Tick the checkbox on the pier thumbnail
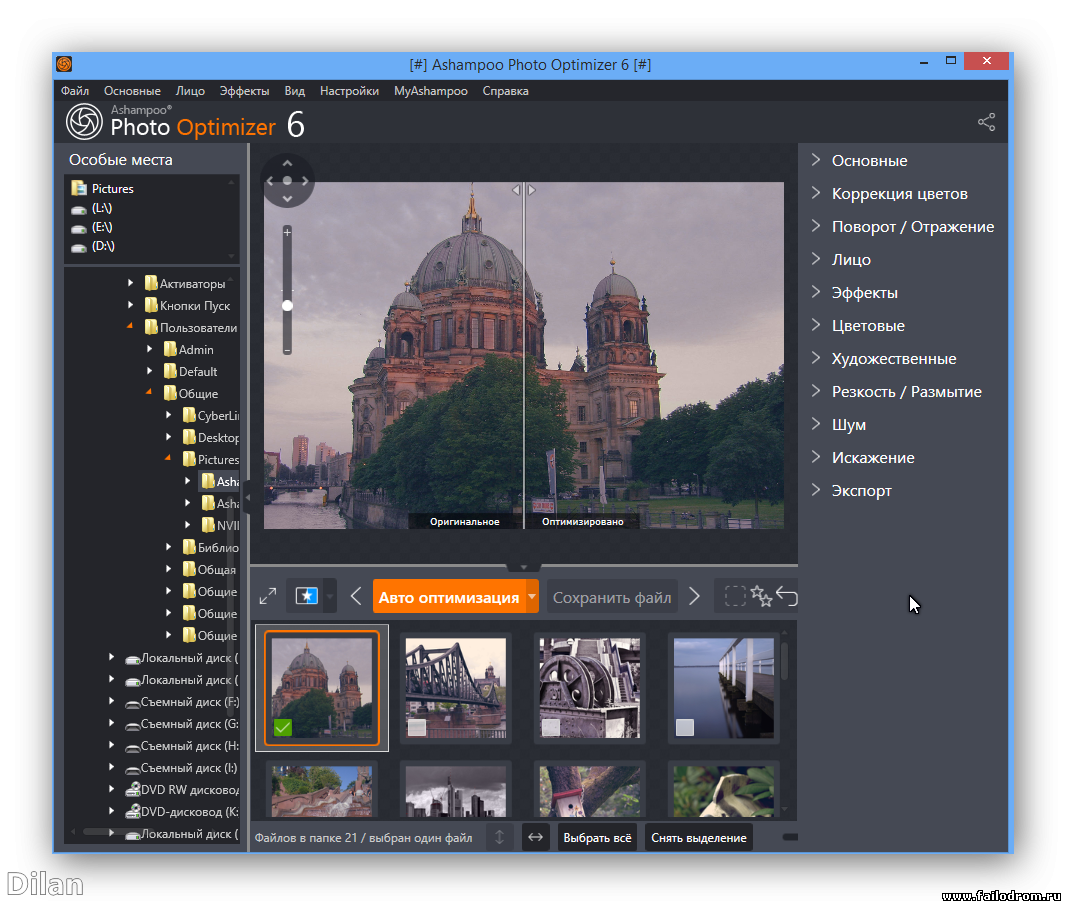Screen dimensions: 1066x906 coord(685,727)
